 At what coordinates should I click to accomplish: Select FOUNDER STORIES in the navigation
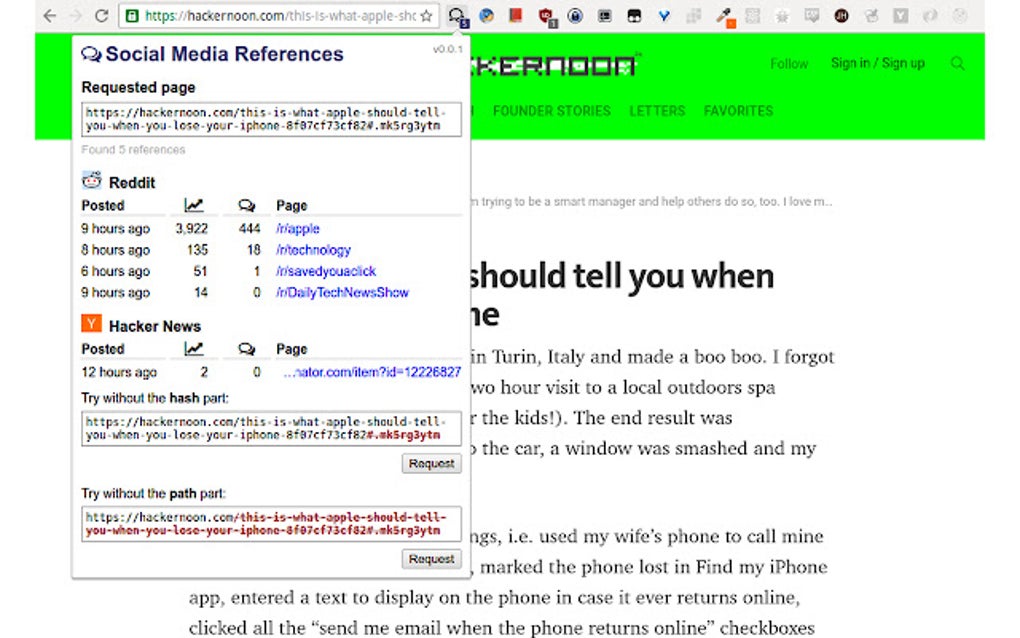[551, 111]
